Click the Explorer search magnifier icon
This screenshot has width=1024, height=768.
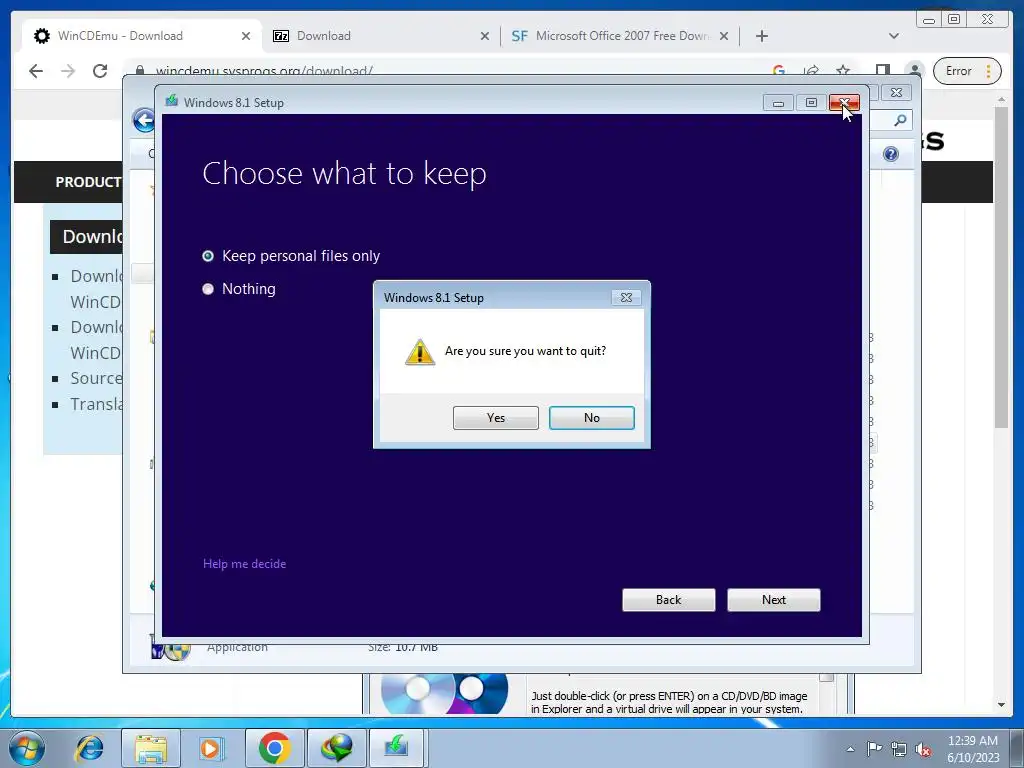coord(900,120)
